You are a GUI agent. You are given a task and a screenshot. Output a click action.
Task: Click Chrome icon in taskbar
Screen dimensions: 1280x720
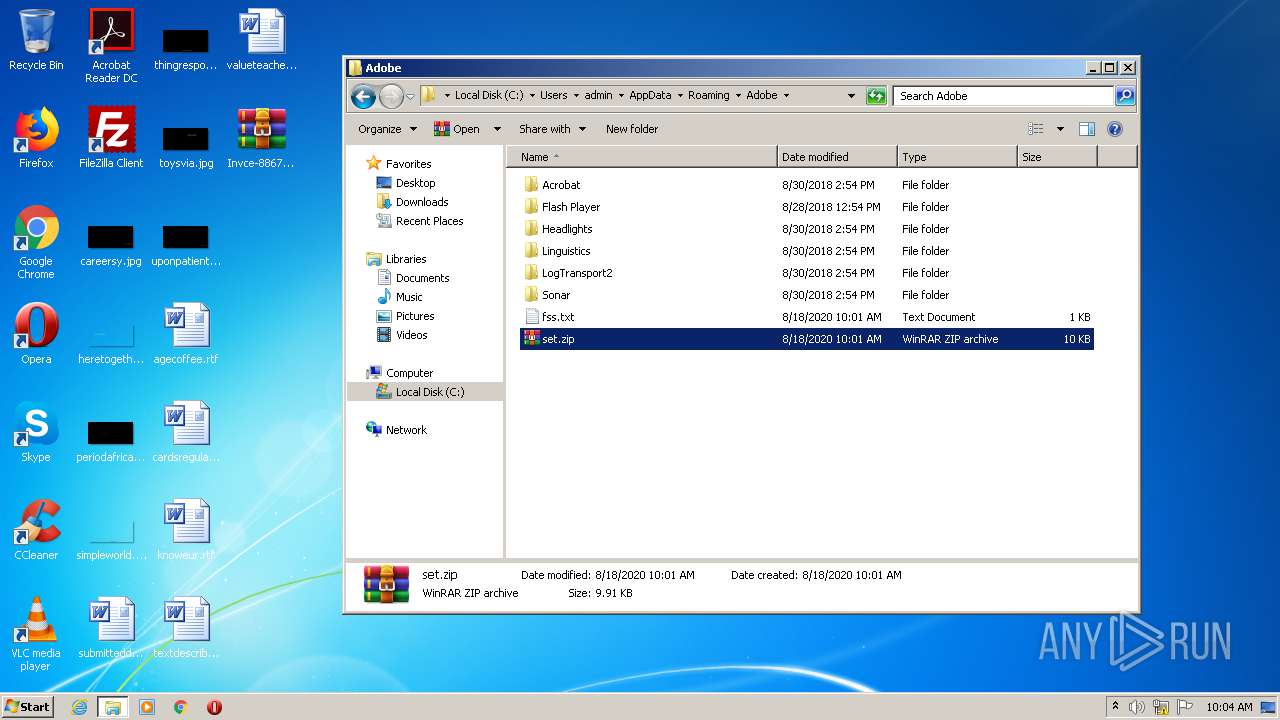pos(181,707)
